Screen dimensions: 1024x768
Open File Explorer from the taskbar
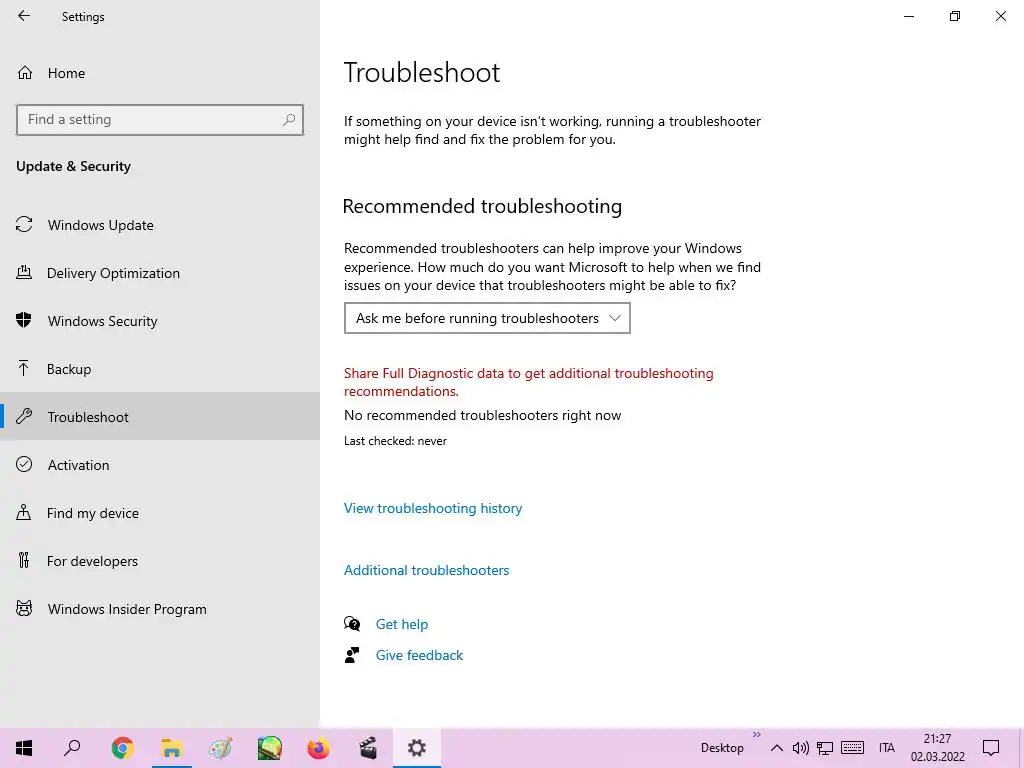(171, 748)
